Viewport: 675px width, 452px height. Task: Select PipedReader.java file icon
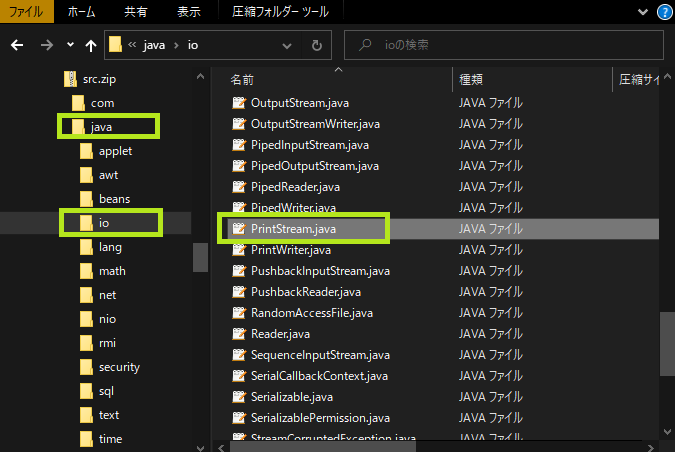pos(239,187)
